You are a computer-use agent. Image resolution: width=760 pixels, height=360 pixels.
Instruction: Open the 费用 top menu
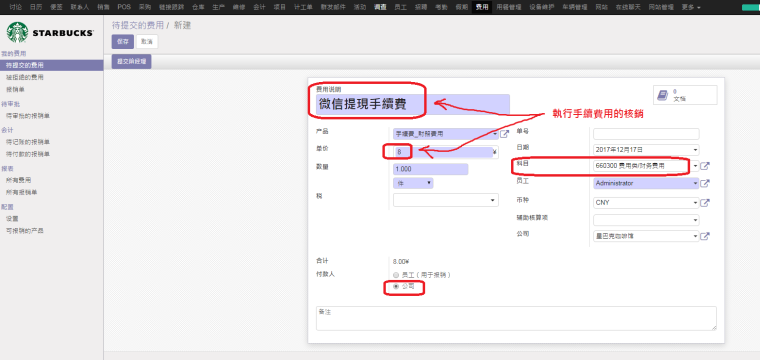(482, 7)
